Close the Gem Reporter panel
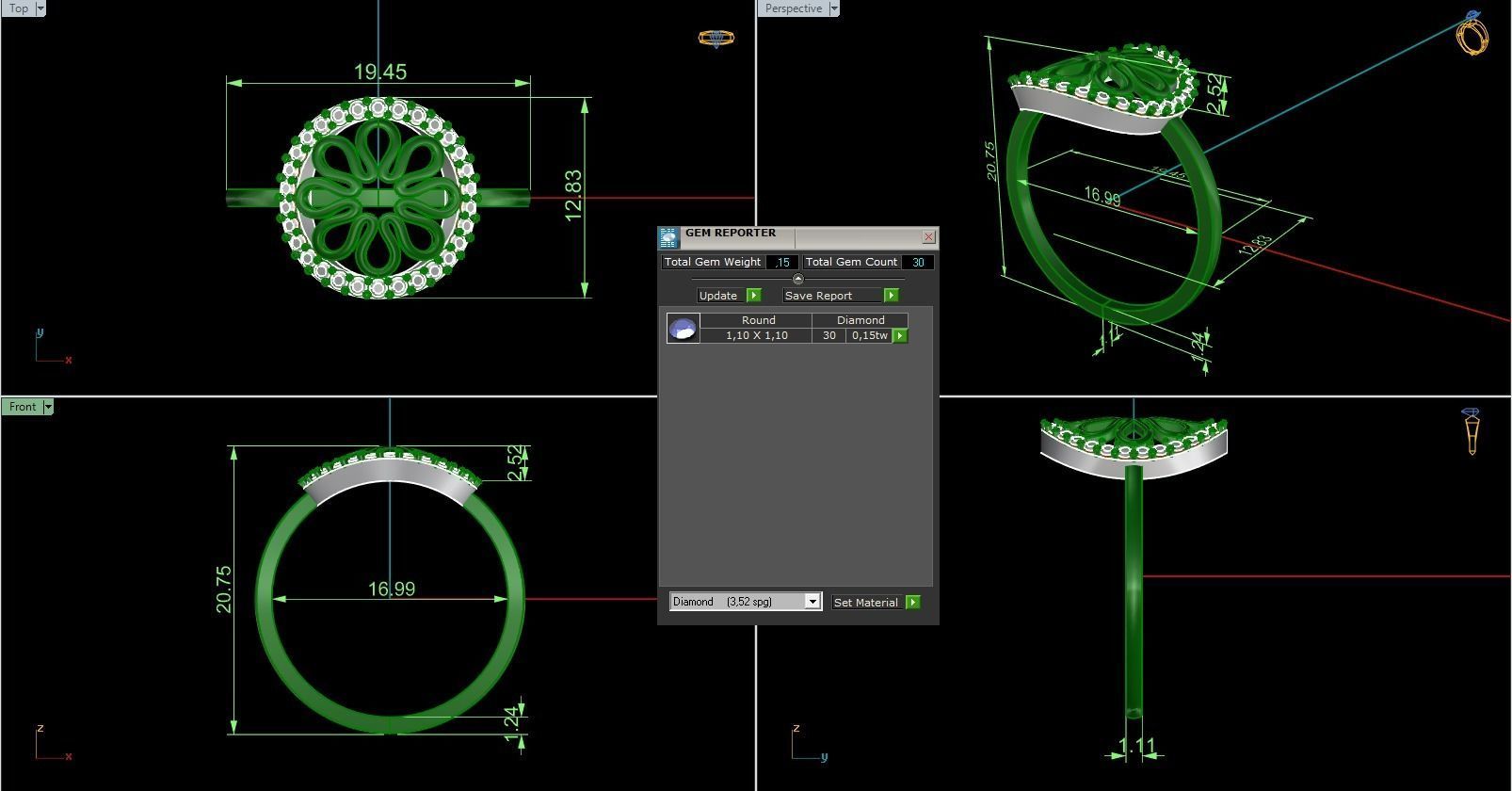The image size is (1512, 791). click(x=929, y=237)
